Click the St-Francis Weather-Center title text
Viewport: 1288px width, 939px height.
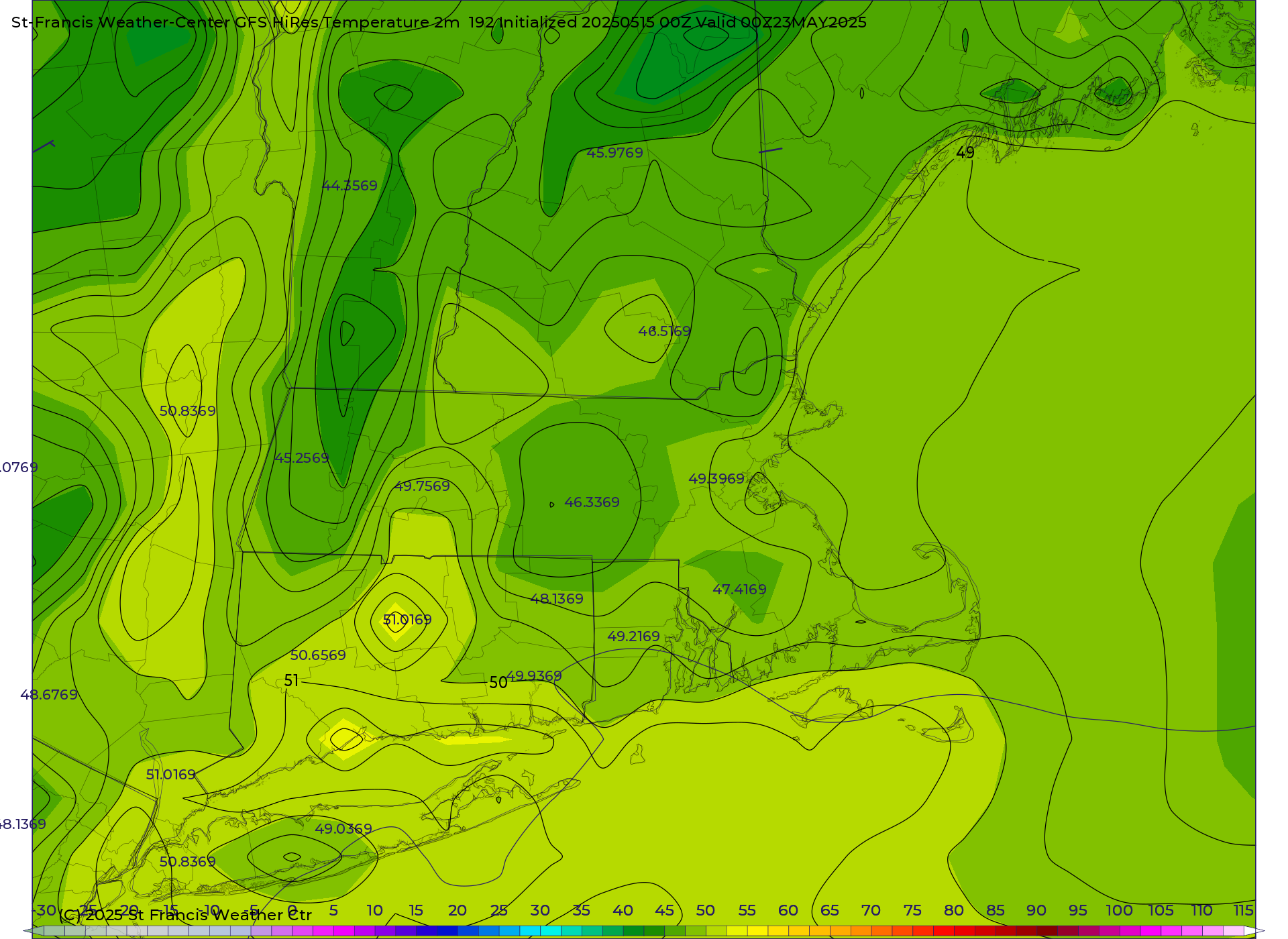click(121, 23)
